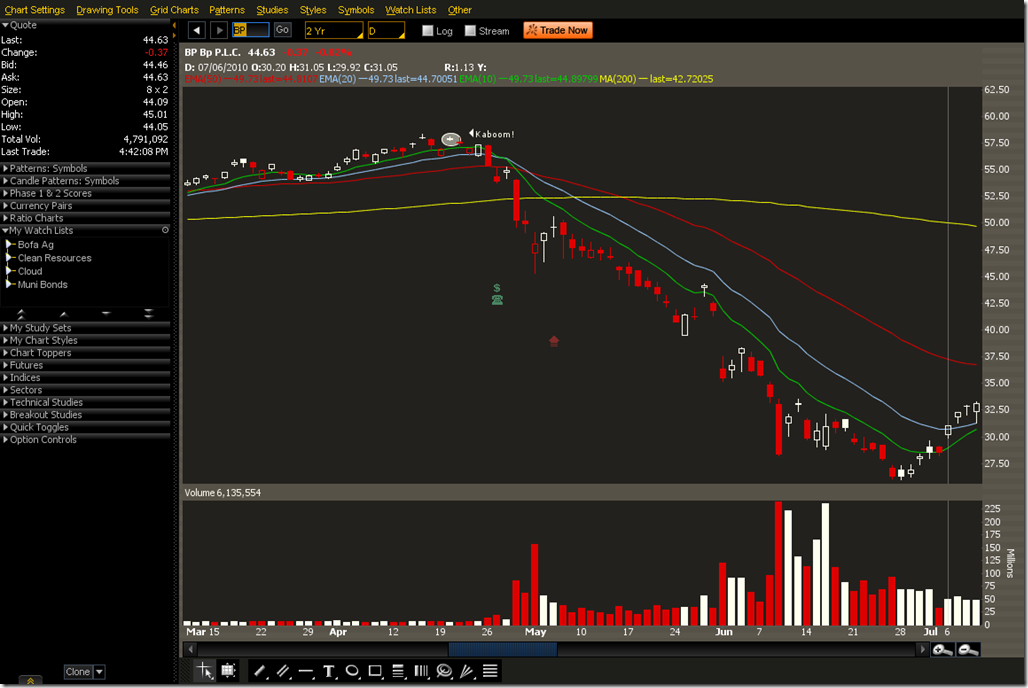The image size is (1028, 688).
Task: Expand the My Chart Styles section
Action: pyautogui.click(x=85, y=340)
